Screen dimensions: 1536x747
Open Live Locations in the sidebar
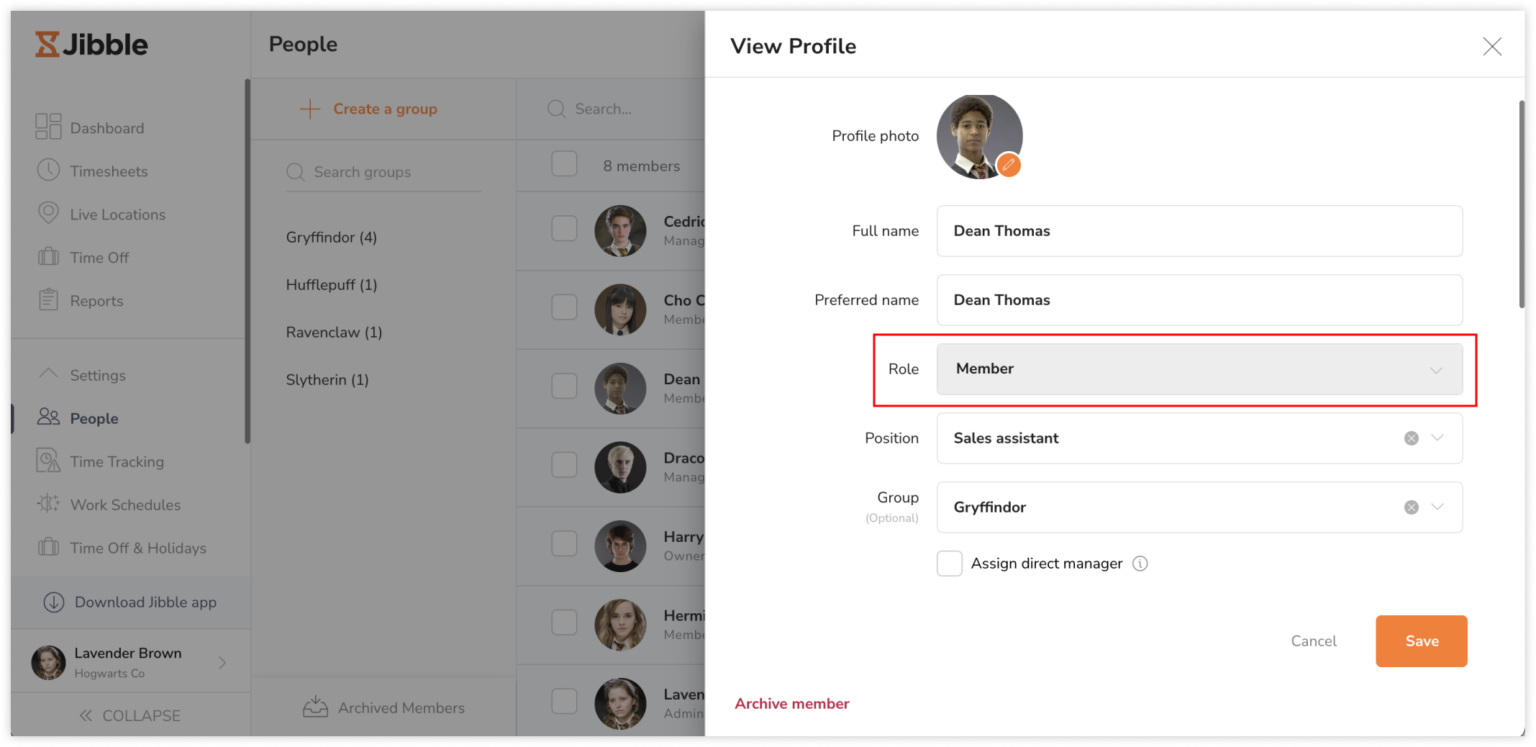click(48, 213)
